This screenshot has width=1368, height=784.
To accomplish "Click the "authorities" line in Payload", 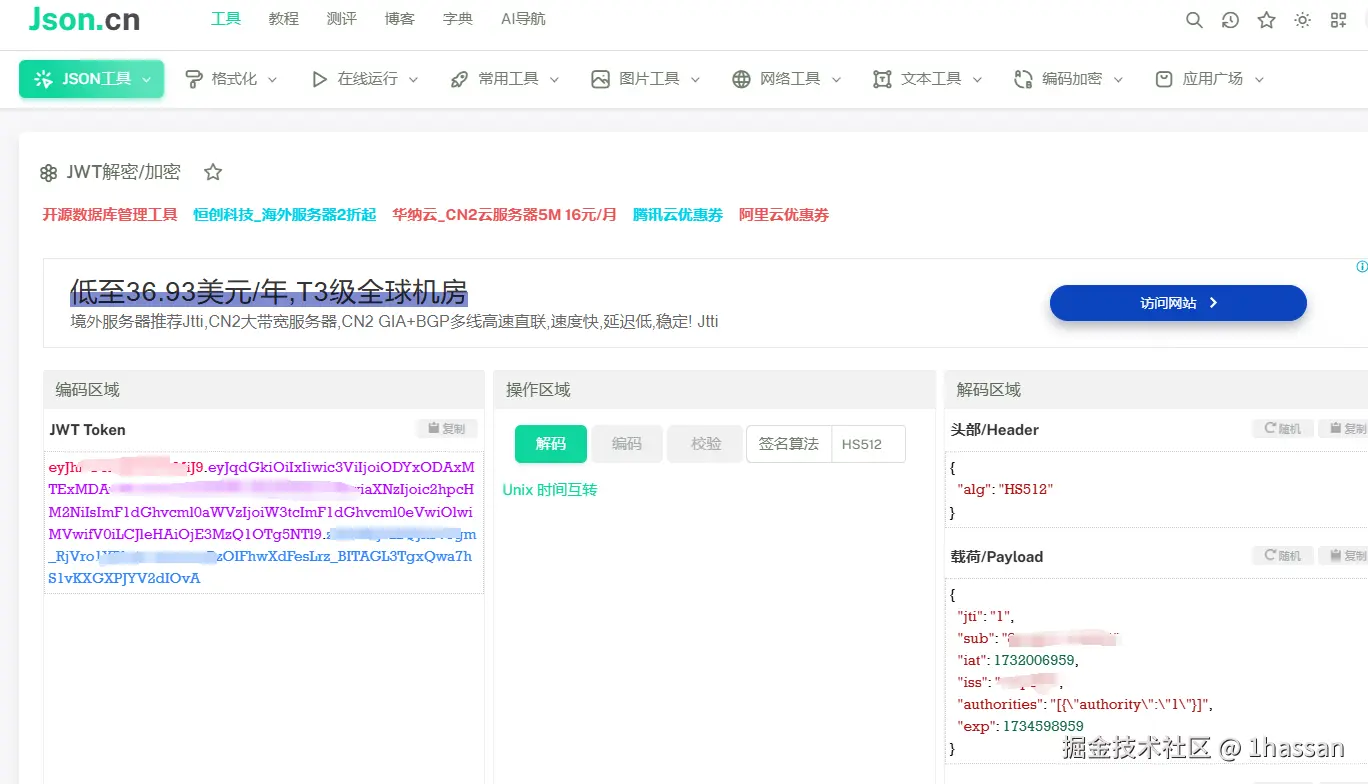I will click(1085, 704).
